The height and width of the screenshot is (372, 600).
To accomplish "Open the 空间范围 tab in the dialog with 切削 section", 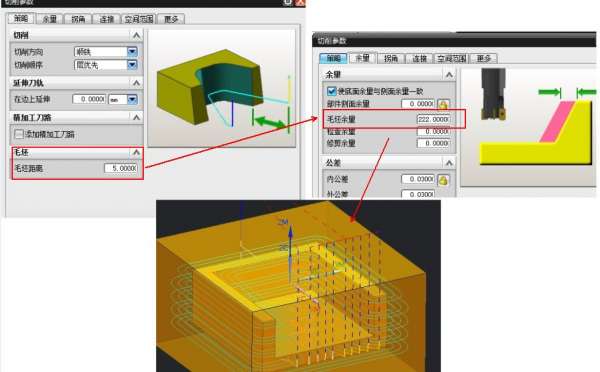I will 139,19.
